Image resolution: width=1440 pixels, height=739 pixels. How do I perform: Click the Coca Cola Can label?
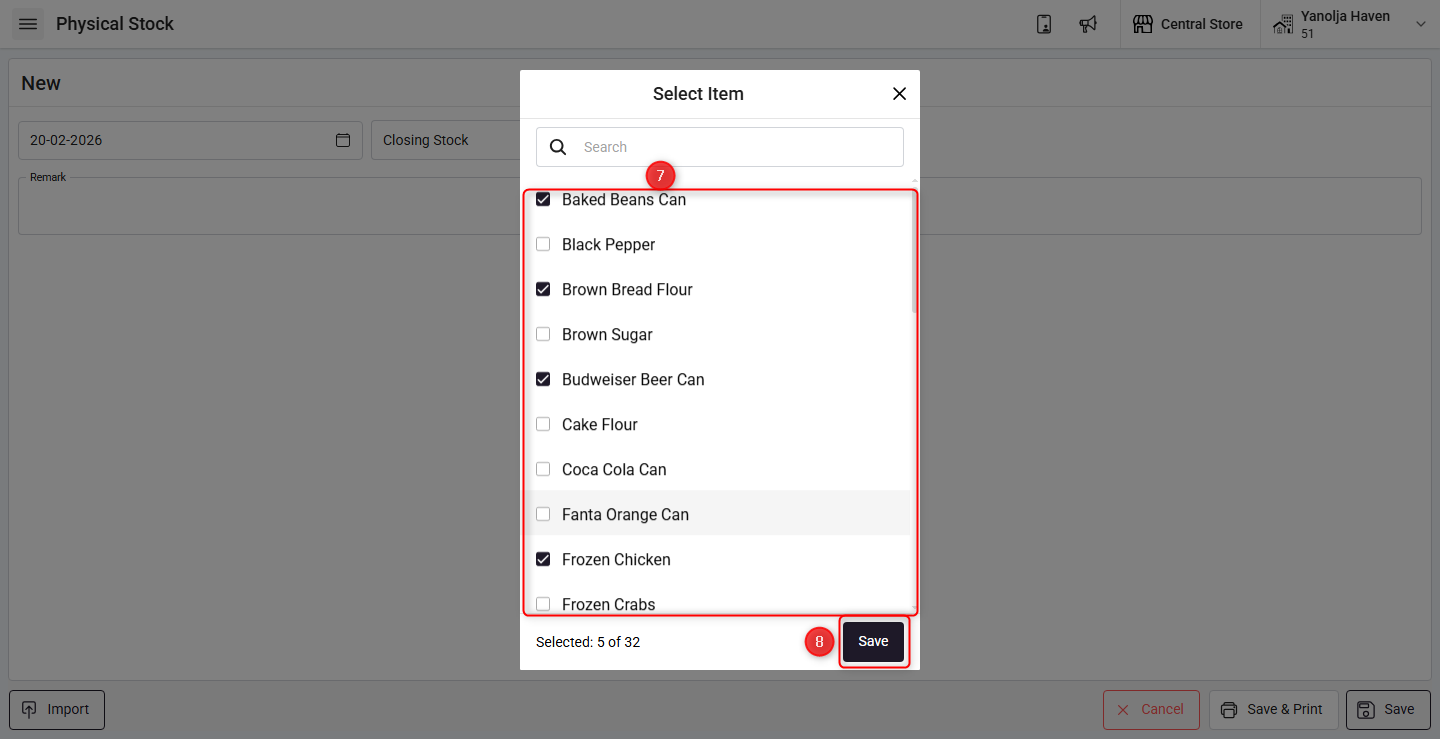click(614, 469)
